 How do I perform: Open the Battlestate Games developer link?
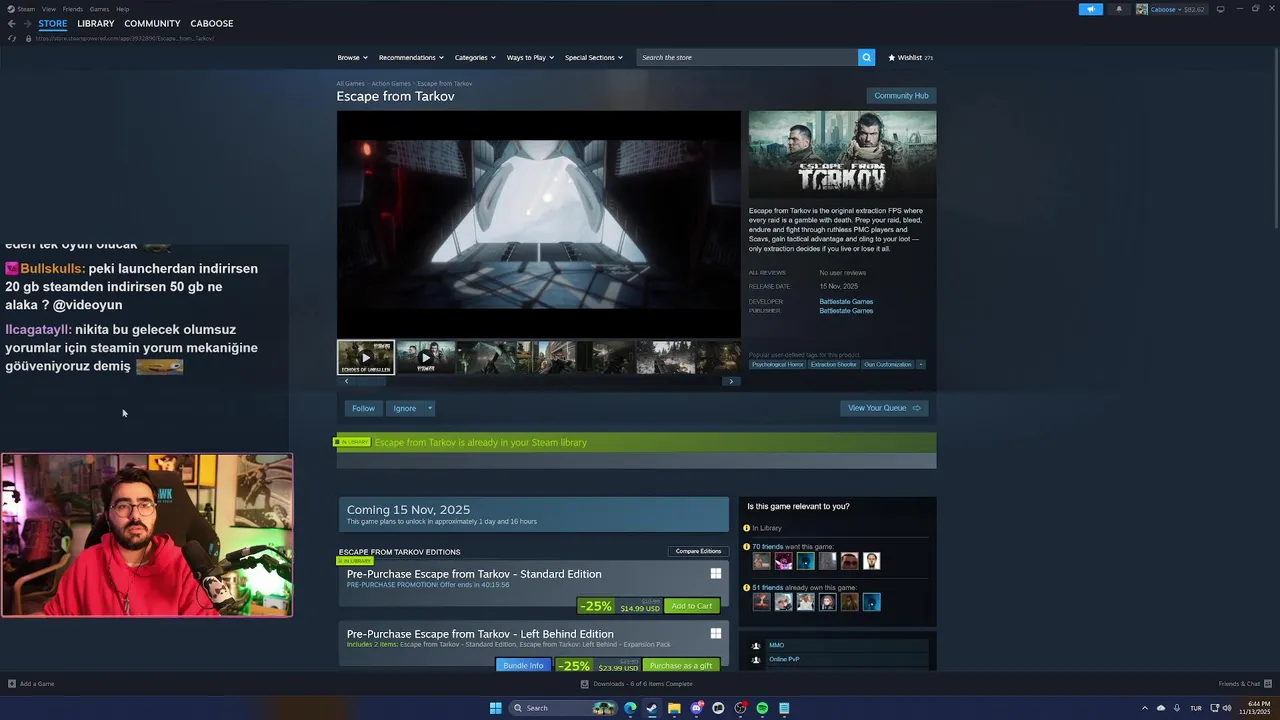point(846,301)
